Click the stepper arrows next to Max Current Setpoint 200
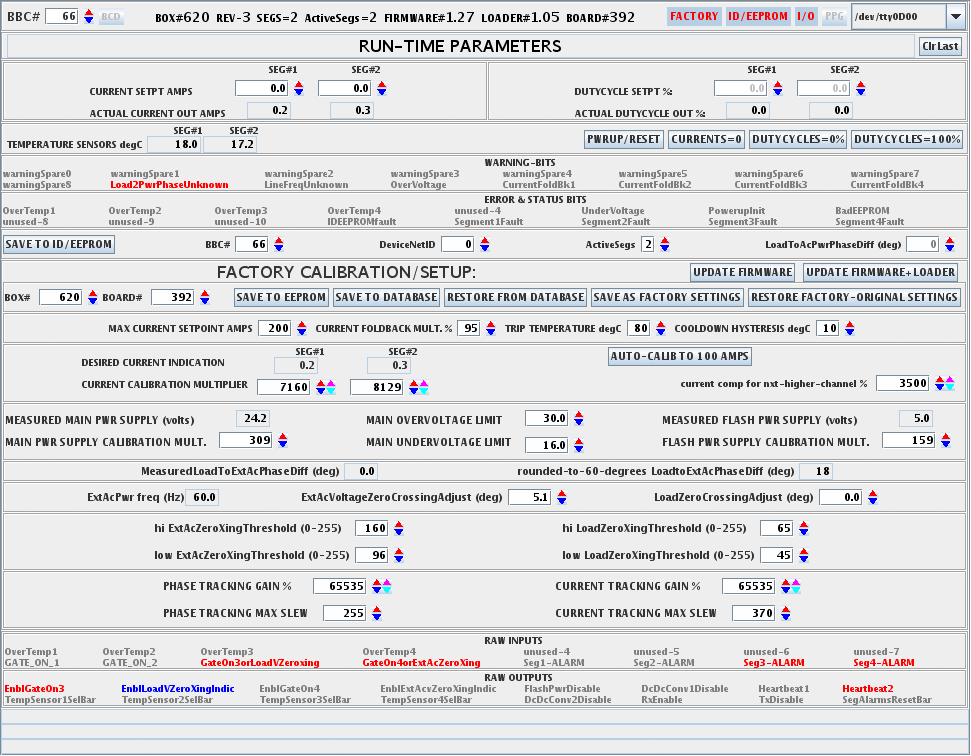This screenshot has height=756, width=971. [301, 328]
